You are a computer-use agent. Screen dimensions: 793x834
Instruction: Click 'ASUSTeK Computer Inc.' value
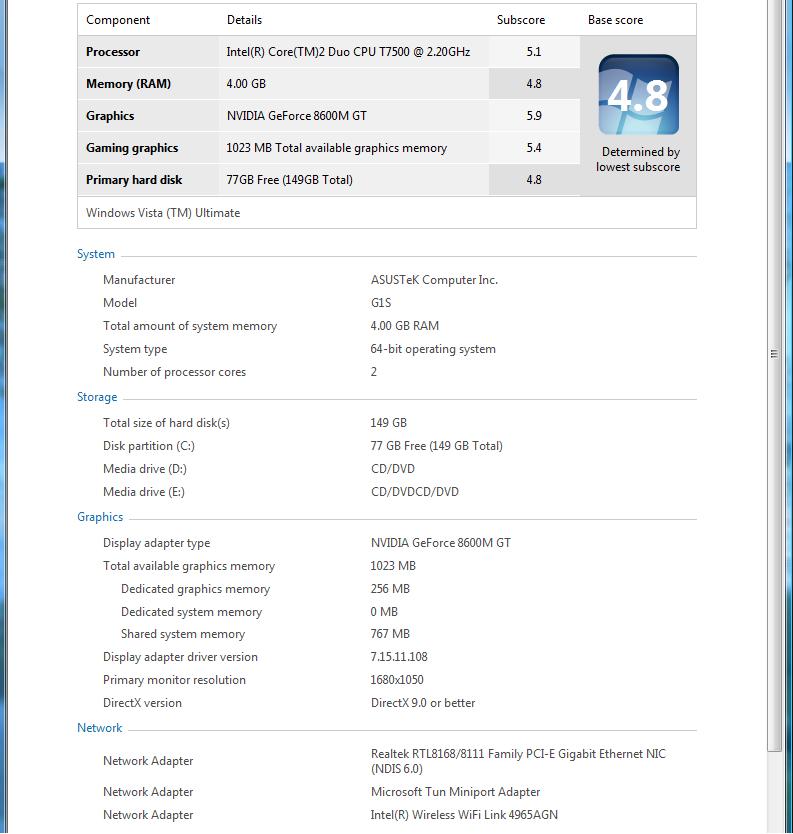click(435, 280)
